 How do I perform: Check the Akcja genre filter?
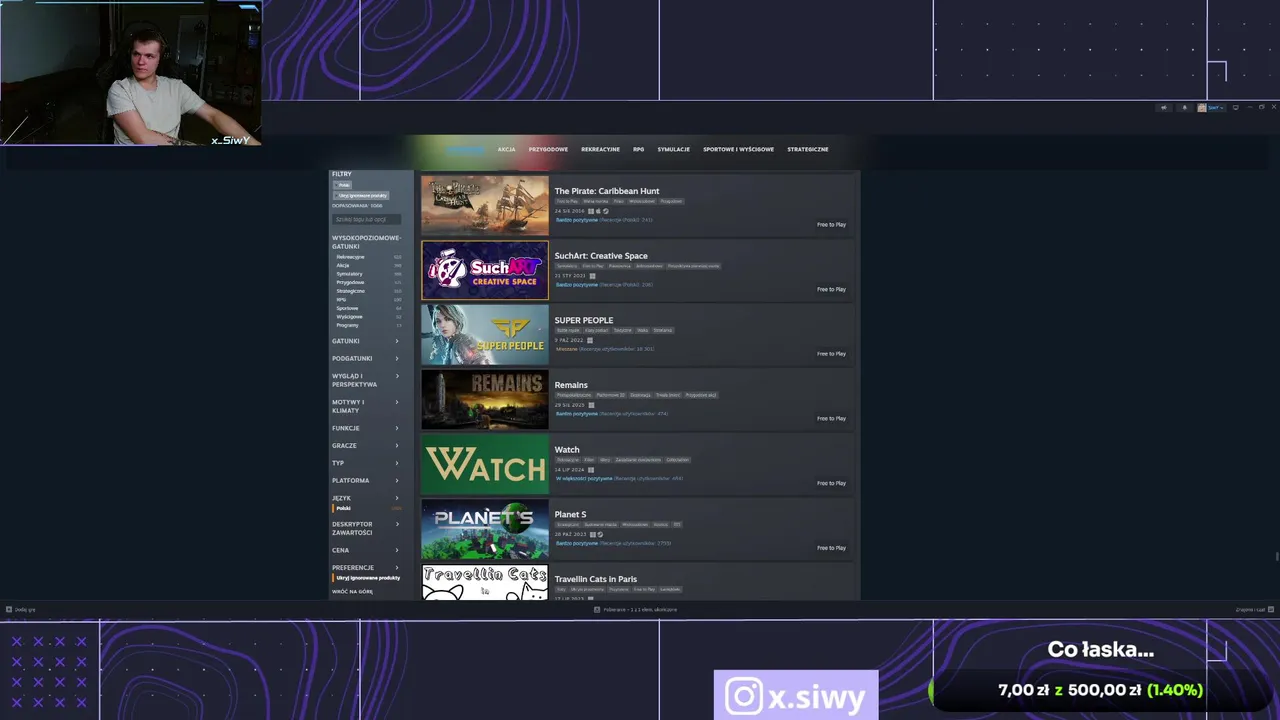coord(368,266)
